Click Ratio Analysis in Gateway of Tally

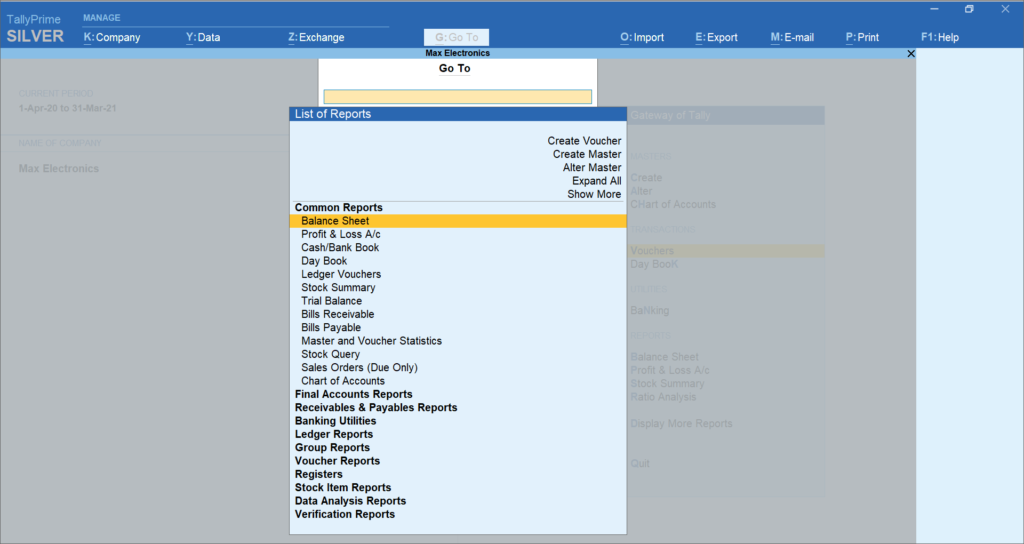click(x=664, y=397)
